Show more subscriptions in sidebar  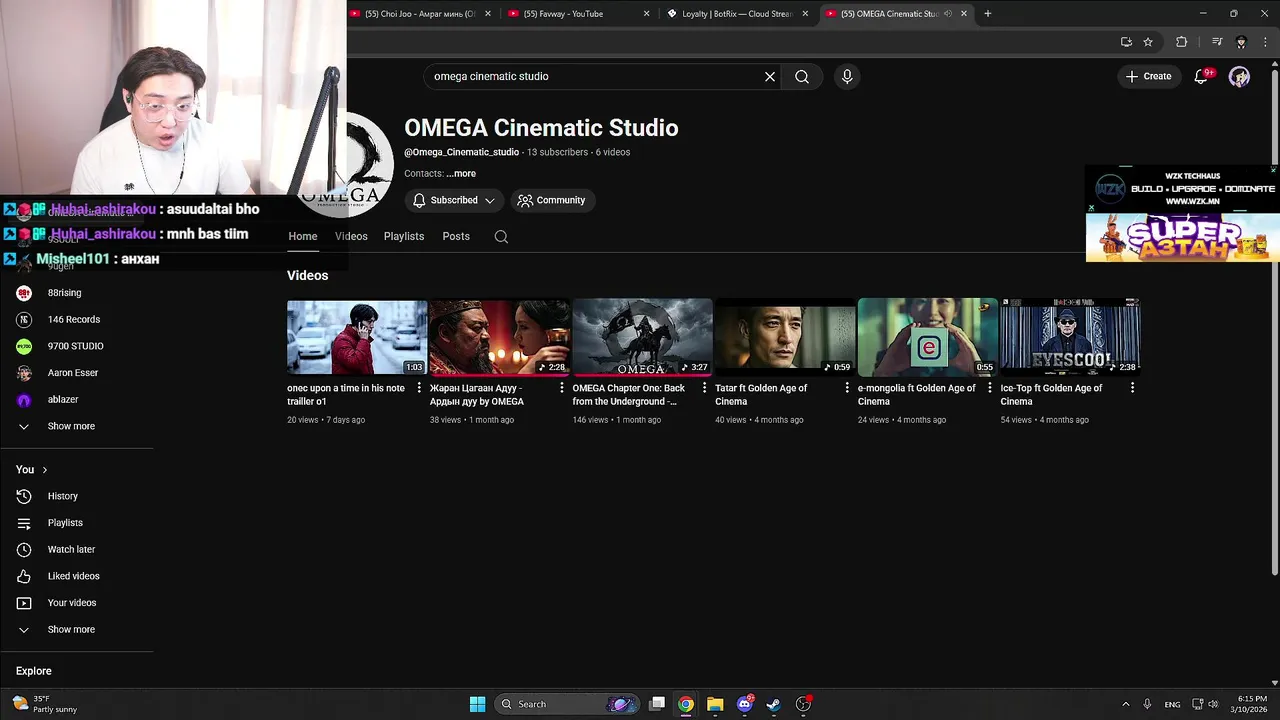71,426
